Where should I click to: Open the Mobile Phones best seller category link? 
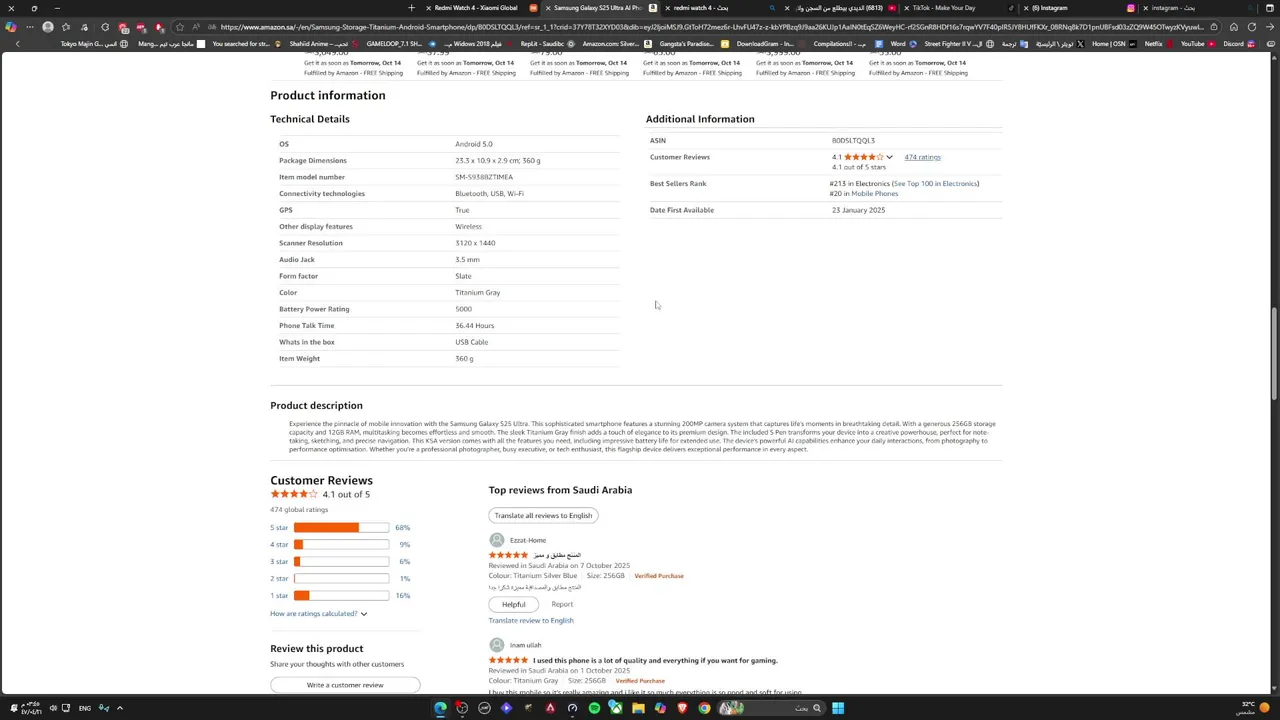point(874,194)
